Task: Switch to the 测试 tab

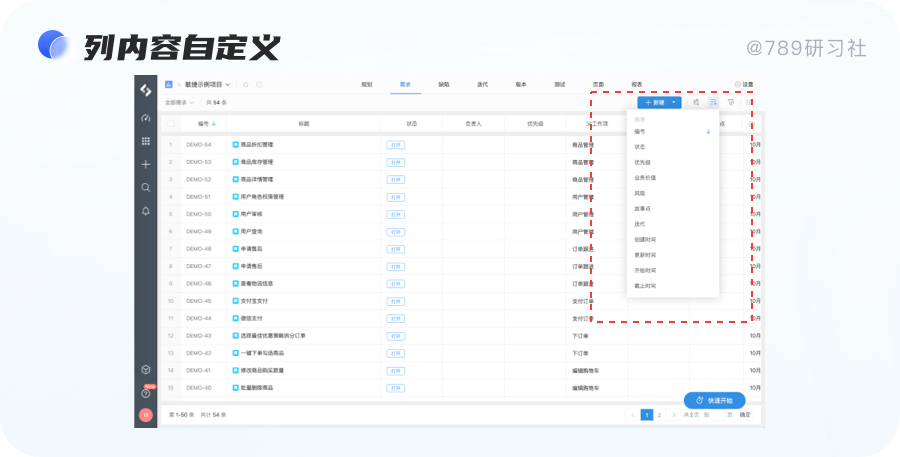Action: click(x=560, y=84)
